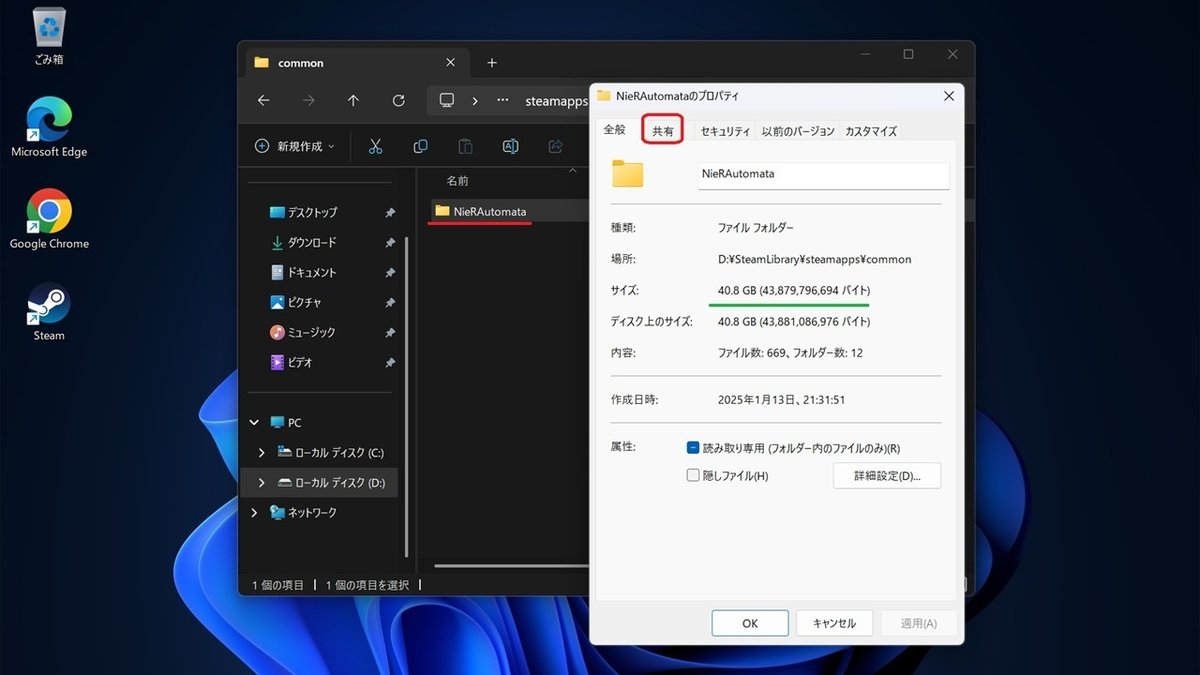This screenshot has width=1200, height=675.
Task: Open ミュージック in the sidebar
Action: click(303, 332)
